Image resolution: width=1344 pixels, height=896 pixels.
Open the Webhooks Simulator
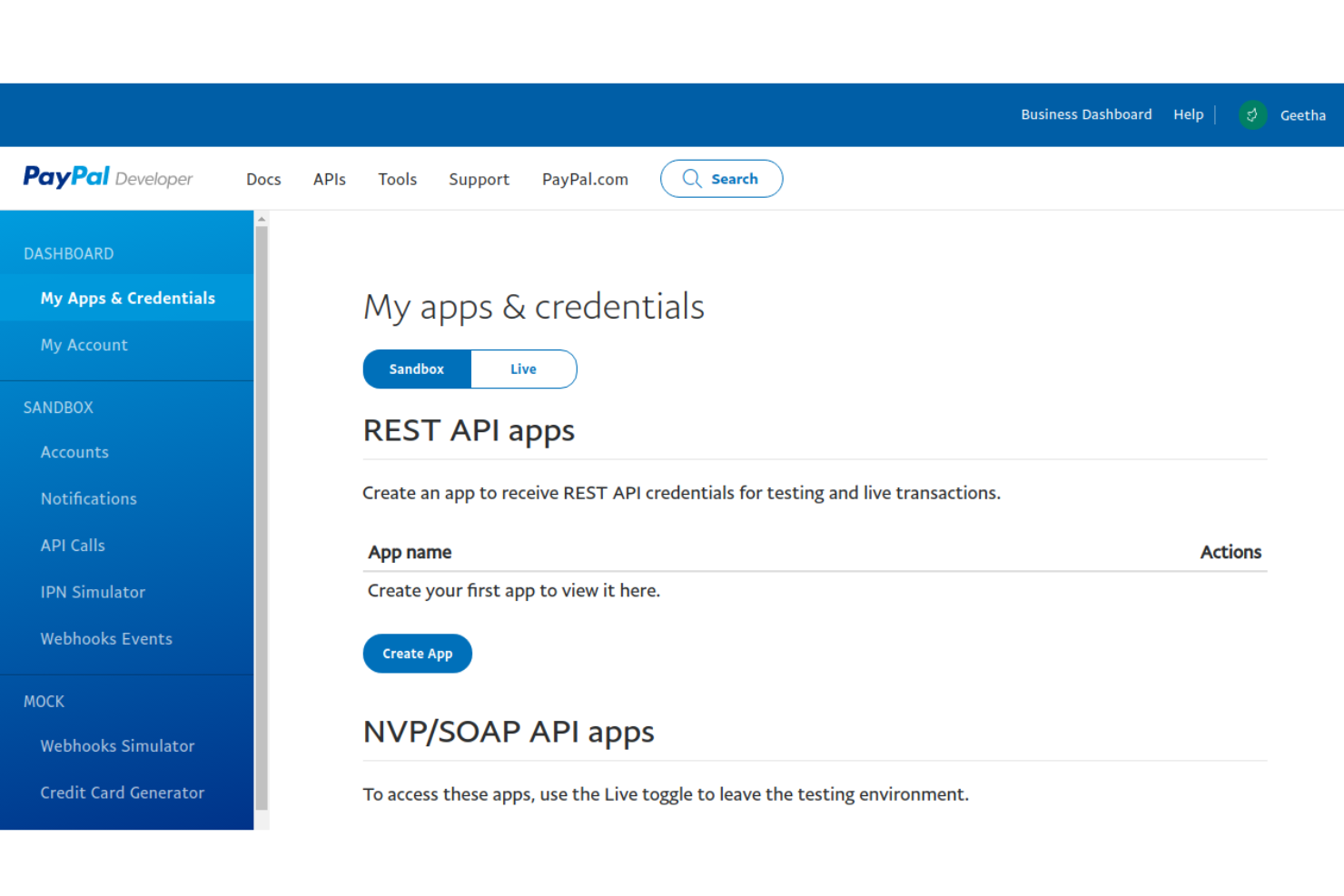click(117, 746)
